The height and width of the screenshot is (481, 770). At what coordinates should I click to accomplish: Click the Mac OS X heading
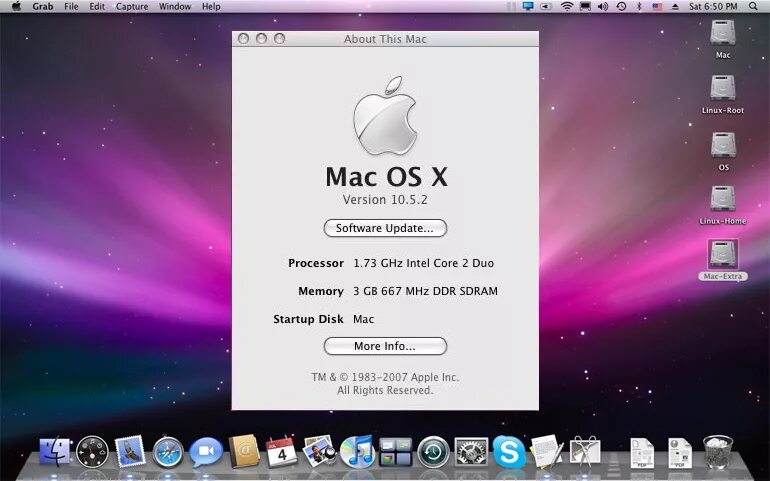pyautogui.click(x=386, y=176)
